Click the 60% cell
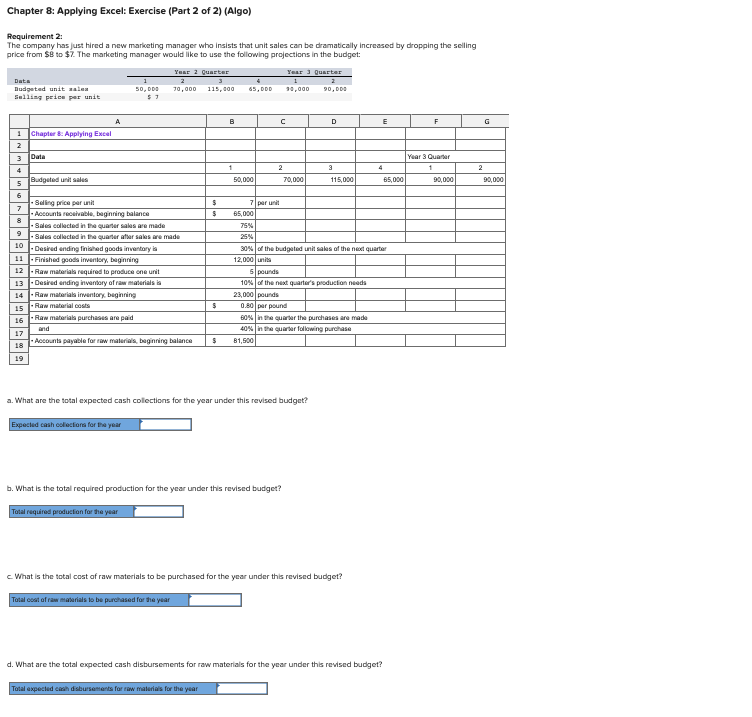The height and width of the screenshot is (717, 752). (231, 317)
